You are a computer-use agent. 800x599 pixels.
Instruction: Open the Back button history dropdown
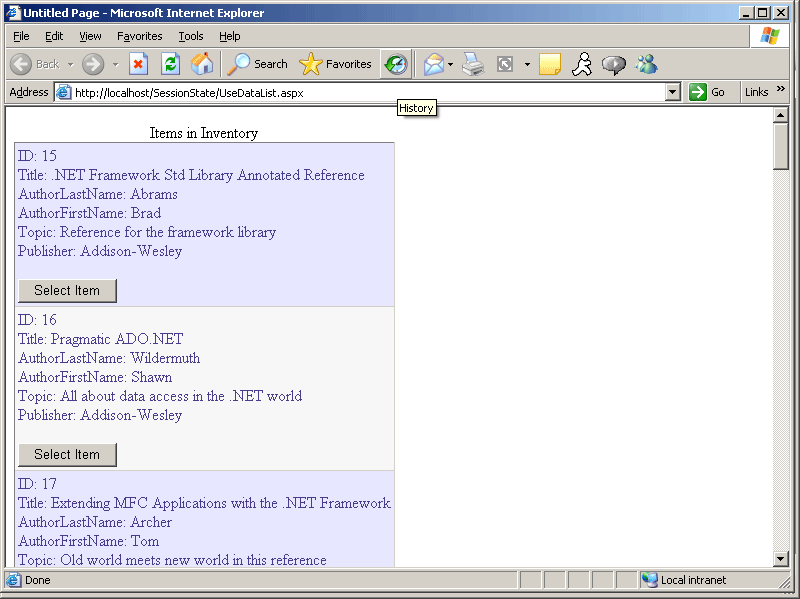click(70, 64)
